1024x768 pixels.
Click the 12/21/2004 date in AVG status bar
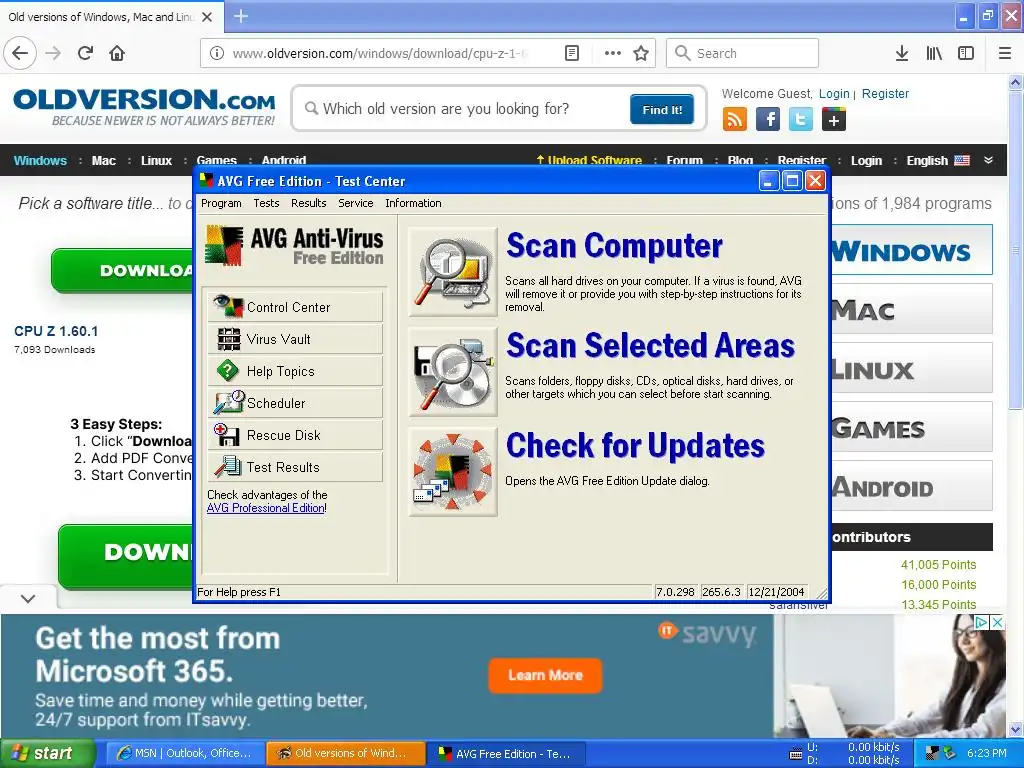point(776,592)
